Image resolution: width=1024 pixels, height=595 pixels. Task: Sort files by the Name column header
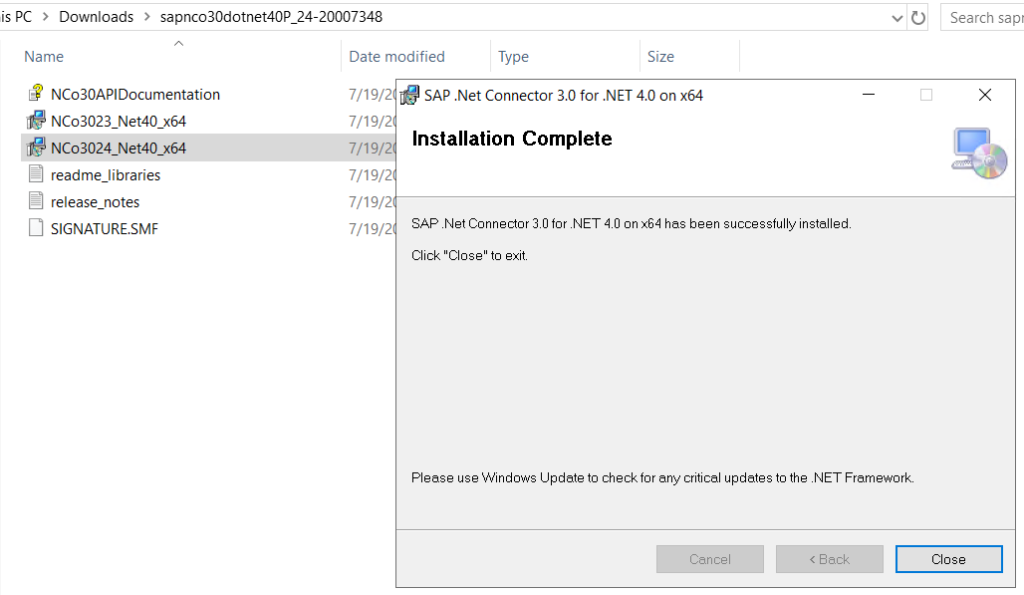(44, 57)
